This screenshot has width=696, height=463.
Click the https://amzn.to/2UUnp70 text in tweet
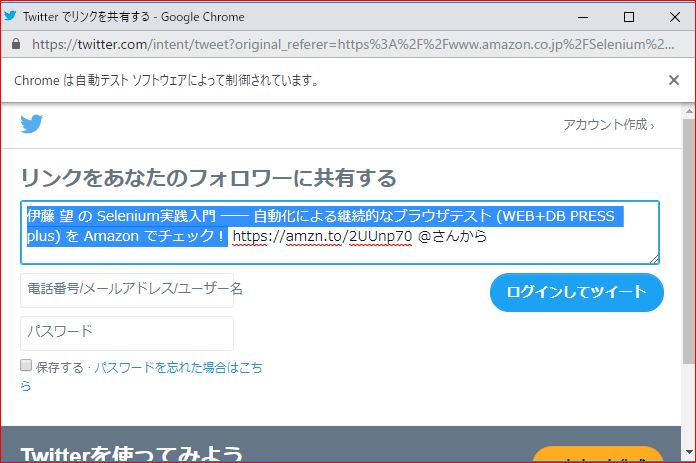coord(322,237)
